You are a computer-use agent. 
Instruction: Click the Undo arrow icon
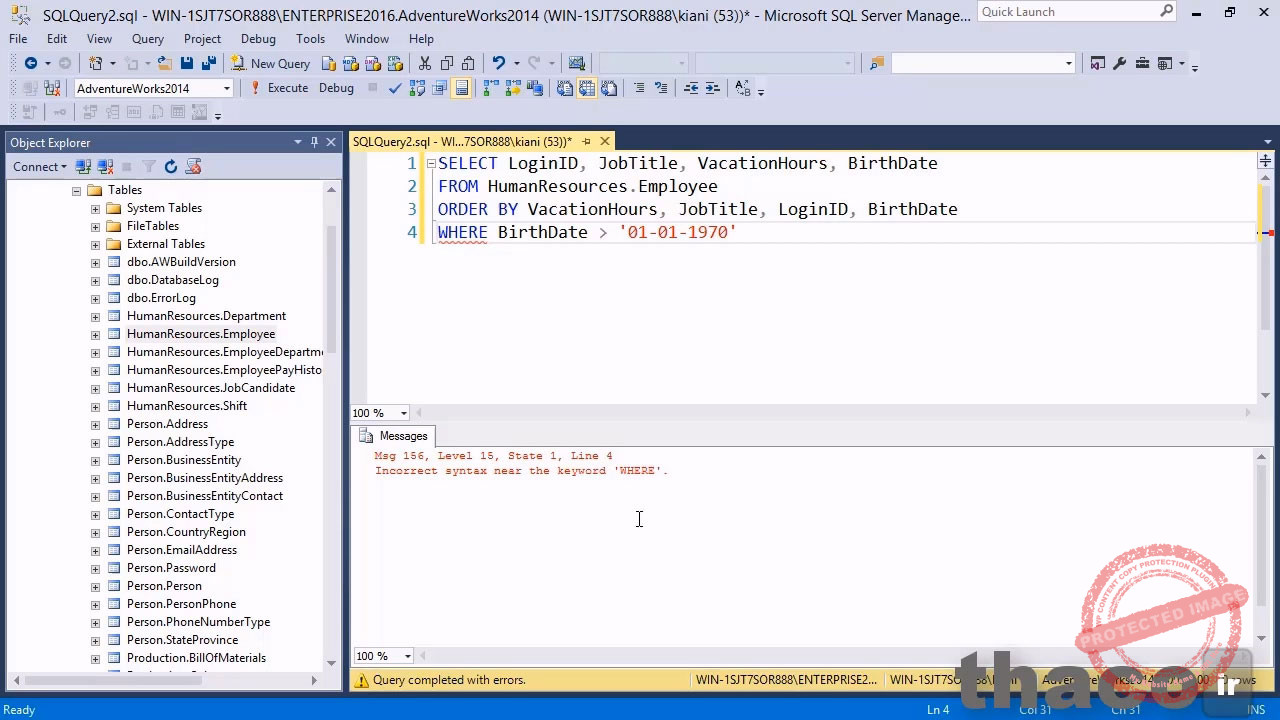coord(499,63)
